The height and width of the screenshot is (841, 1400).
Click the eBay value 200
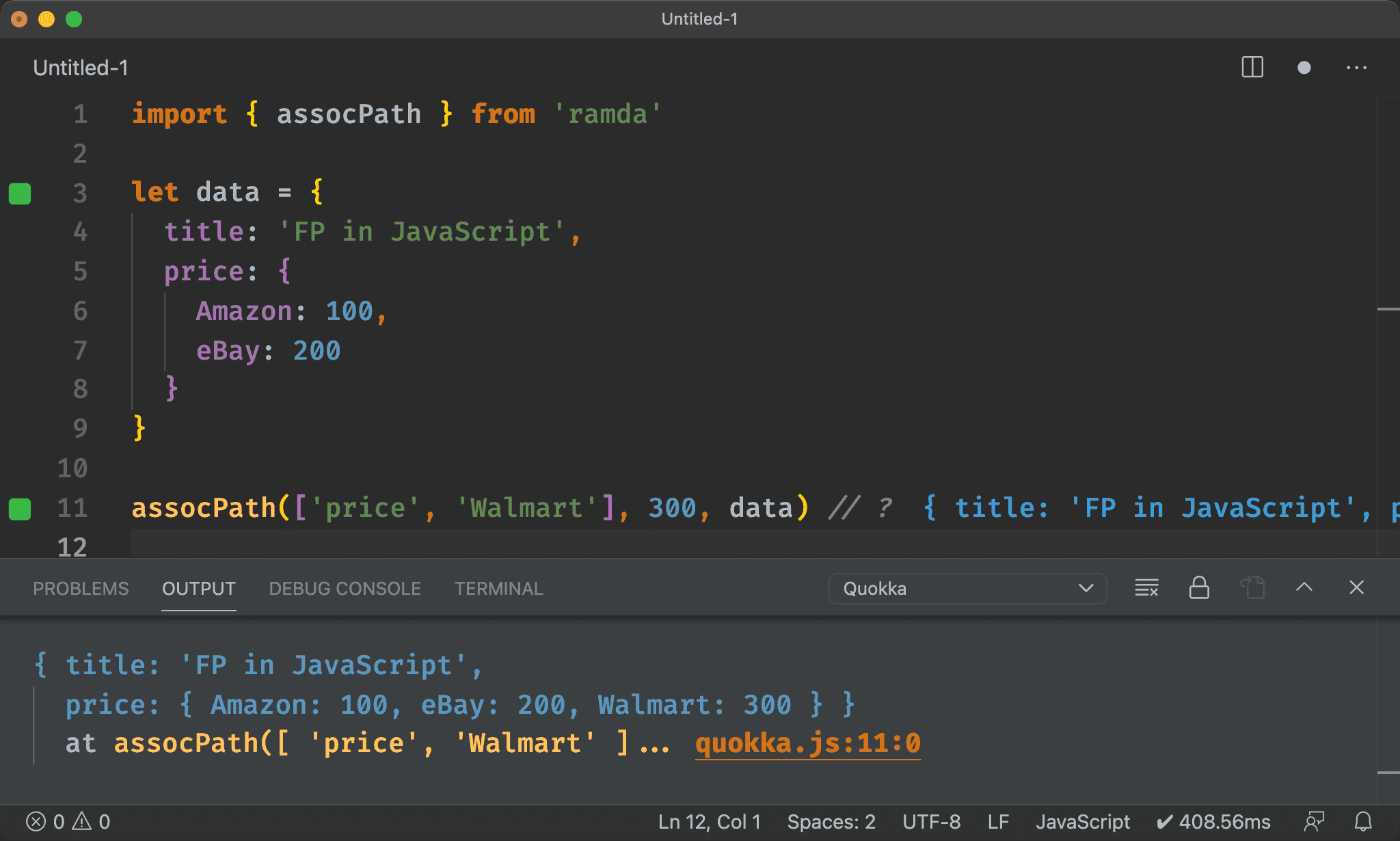click(x=317, y=351)
